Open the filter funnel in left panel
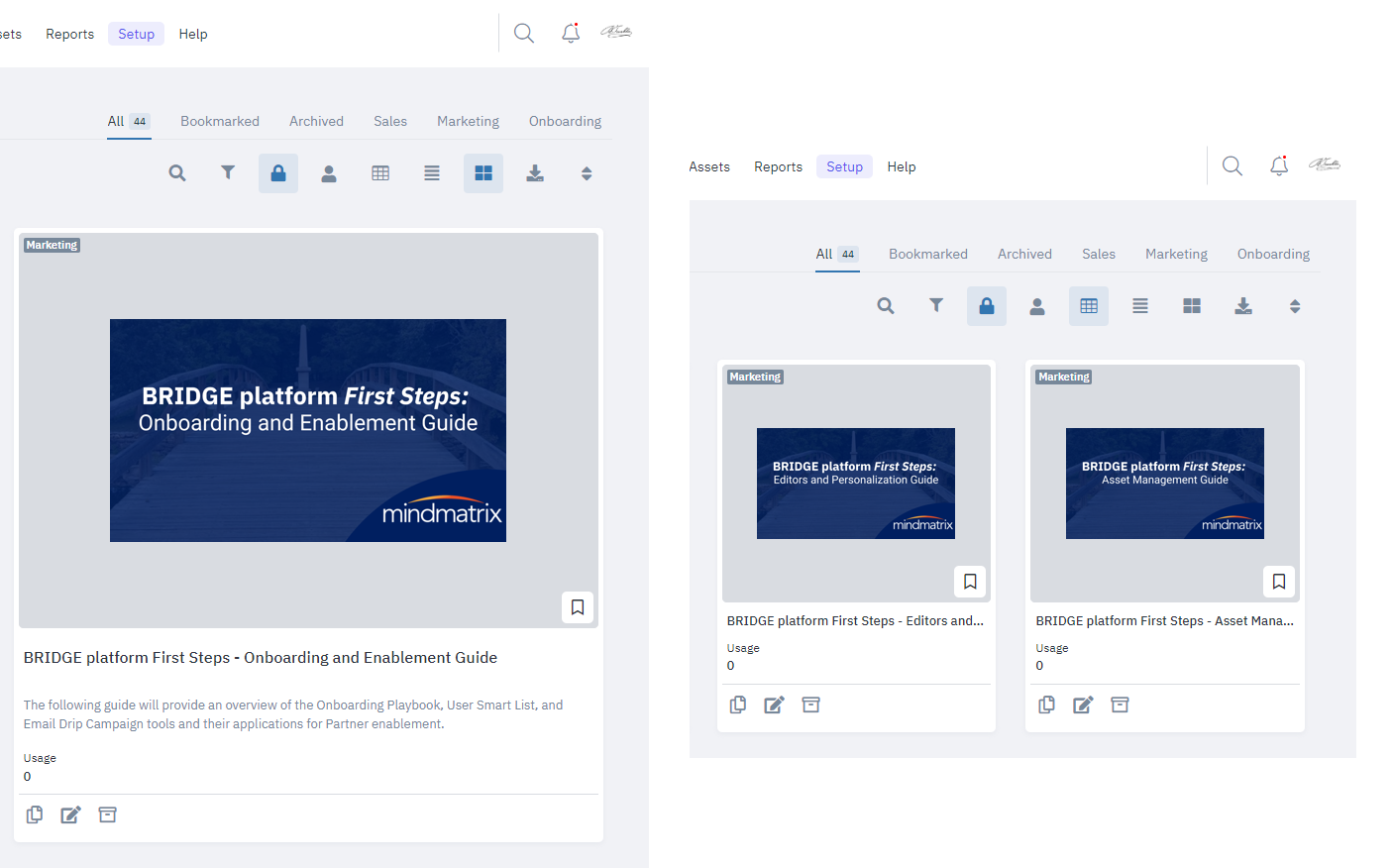 228,172
